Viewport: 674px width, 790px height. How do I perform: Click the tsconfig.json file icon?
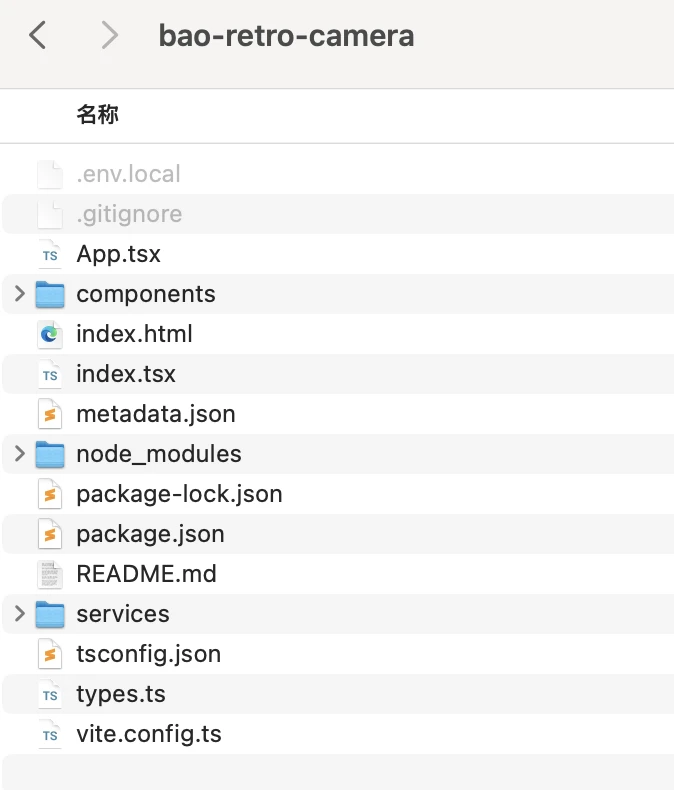[x=50, y=654]
